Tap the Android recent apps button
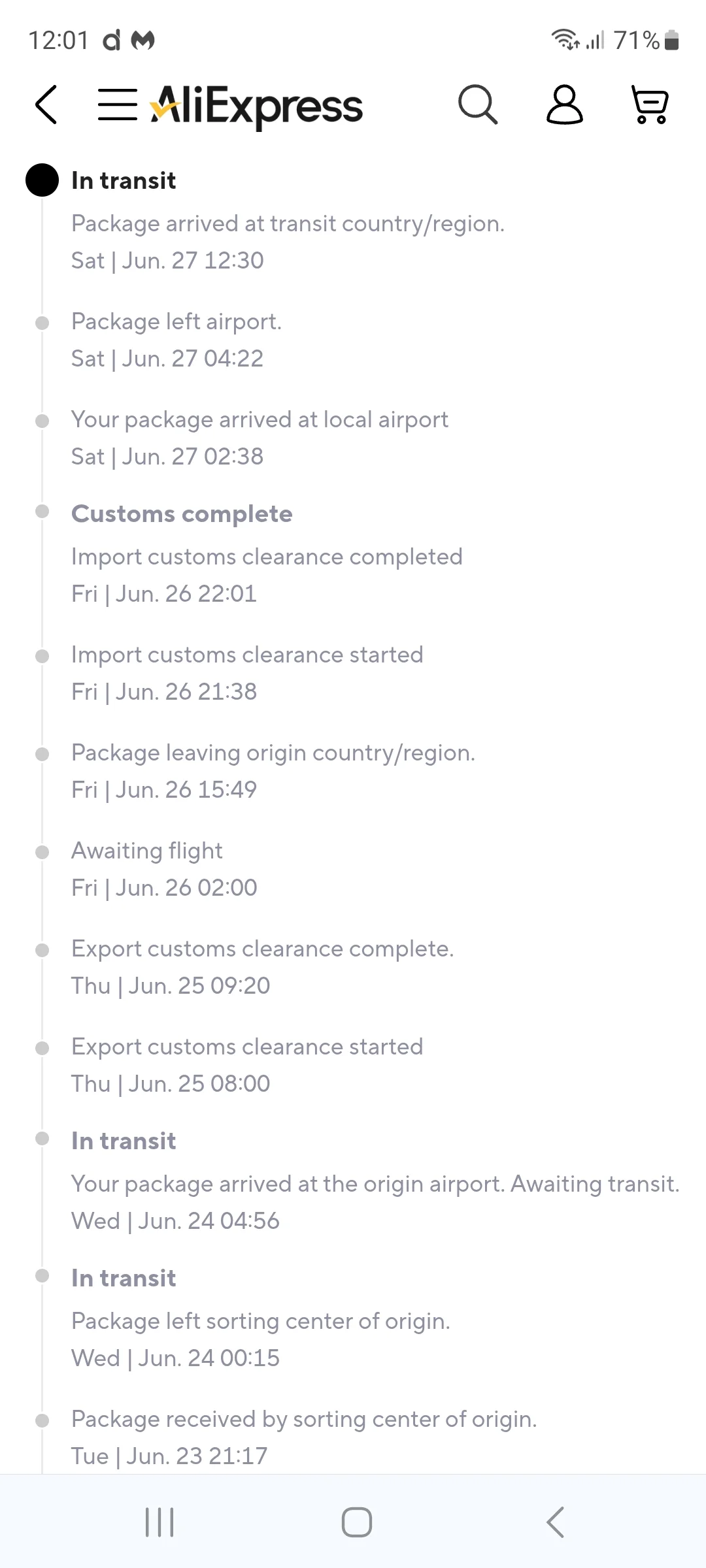706x1568 pixels. [x=160, y=1522]
